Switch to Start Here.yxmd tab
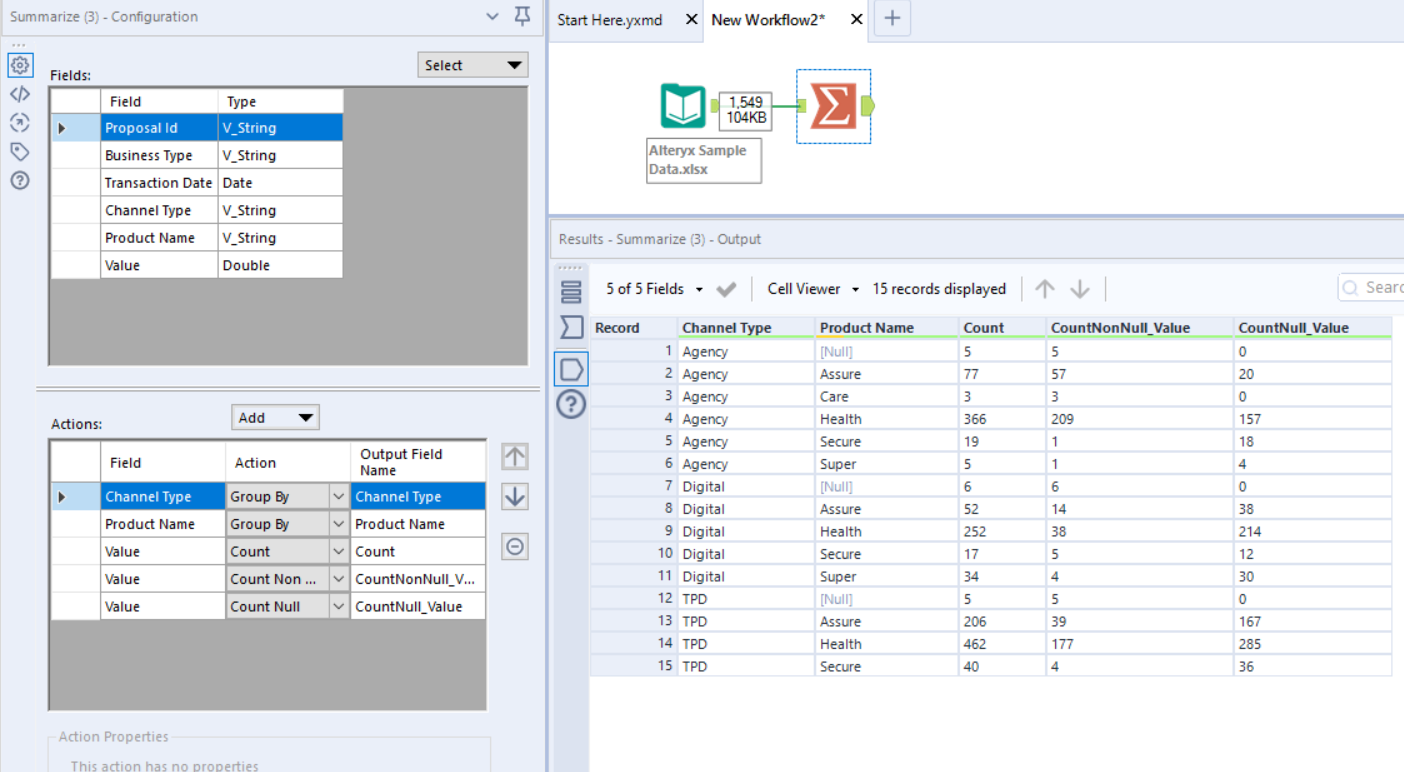 [610, 20]
